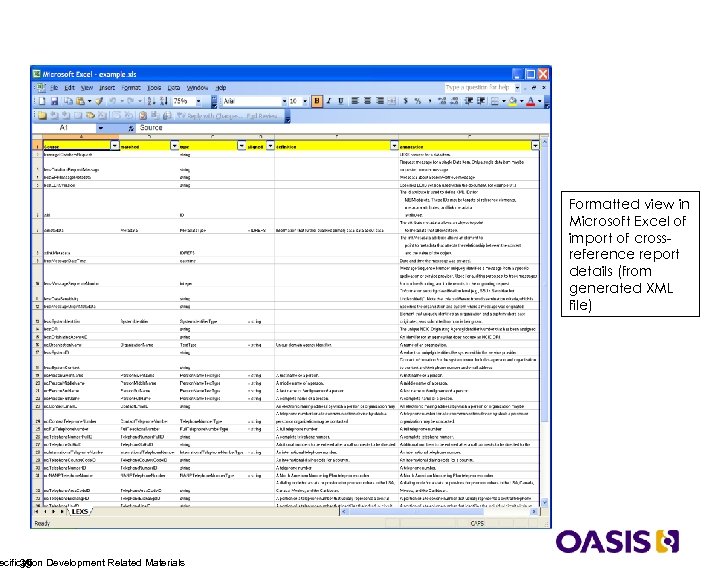Viewport: 720px width, 576px height.
Task: Apply the Fill Color bucket
Action: click(513, 101)
